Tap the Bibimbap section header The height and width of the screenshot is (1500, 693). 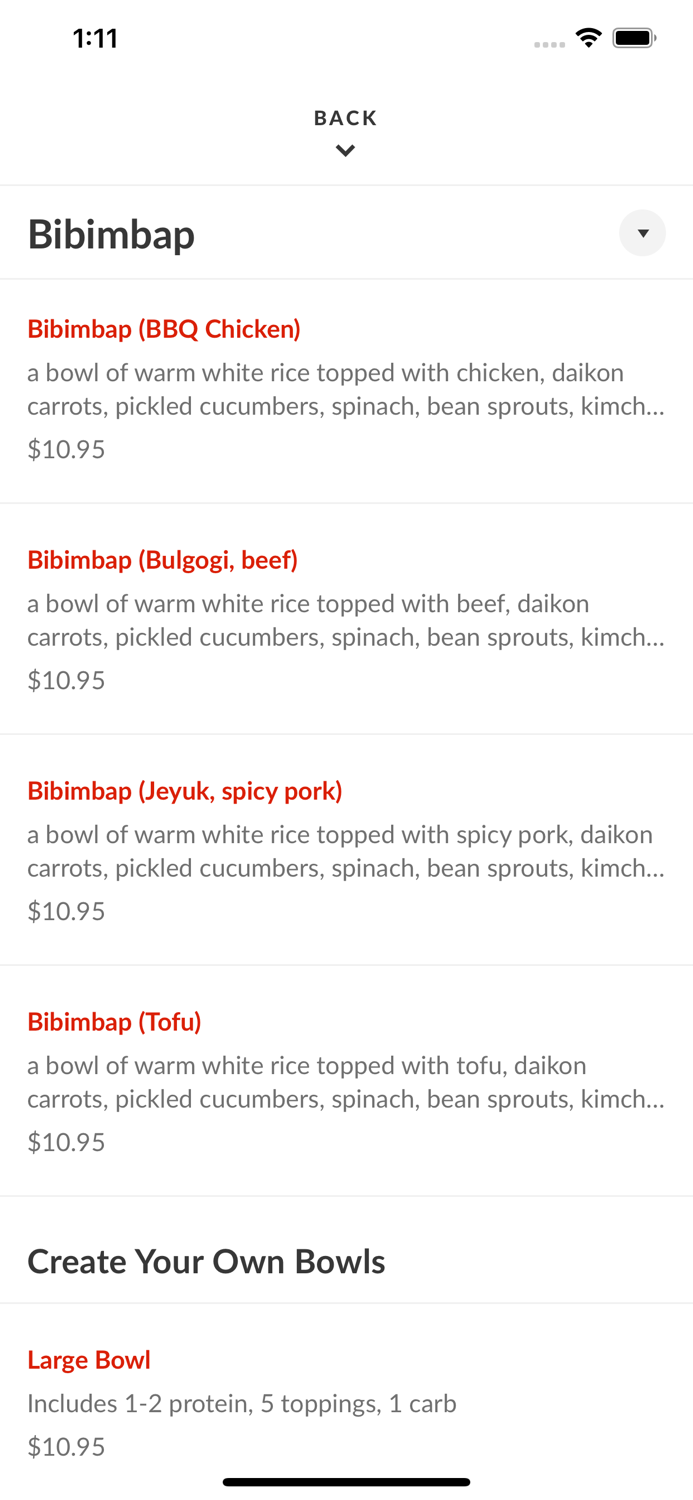tap(110, 233)
